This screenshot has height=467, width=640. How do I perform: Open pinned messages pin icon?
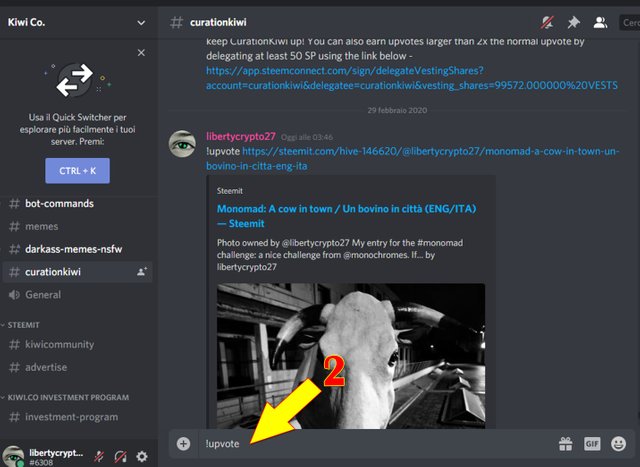(573, 22)
